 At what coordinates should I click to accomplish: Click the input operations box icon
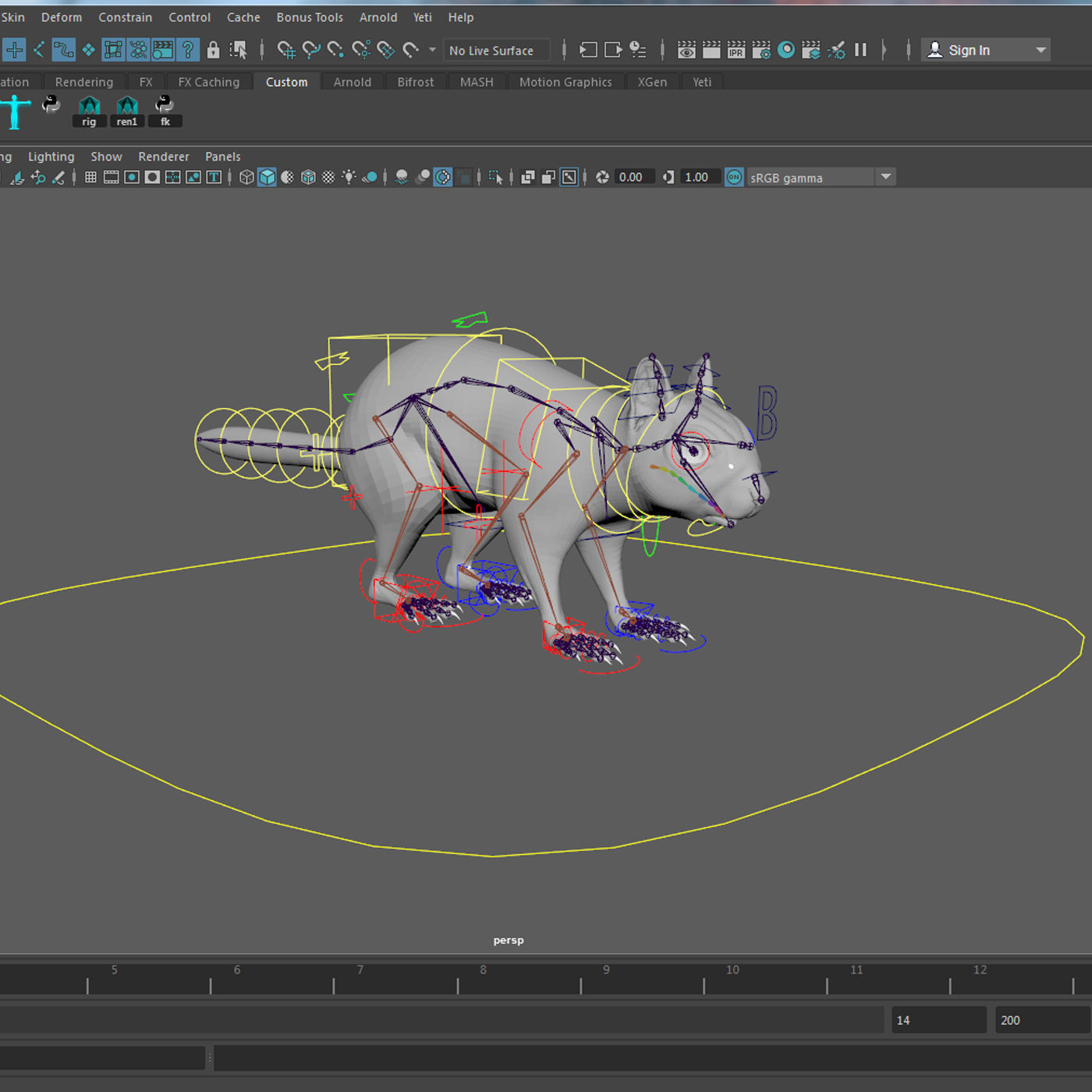click(x=588, y=50)
